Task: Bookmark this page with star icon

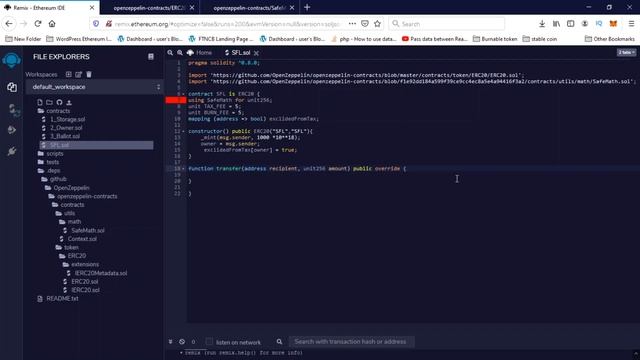Action: click(x=378, y=24)
